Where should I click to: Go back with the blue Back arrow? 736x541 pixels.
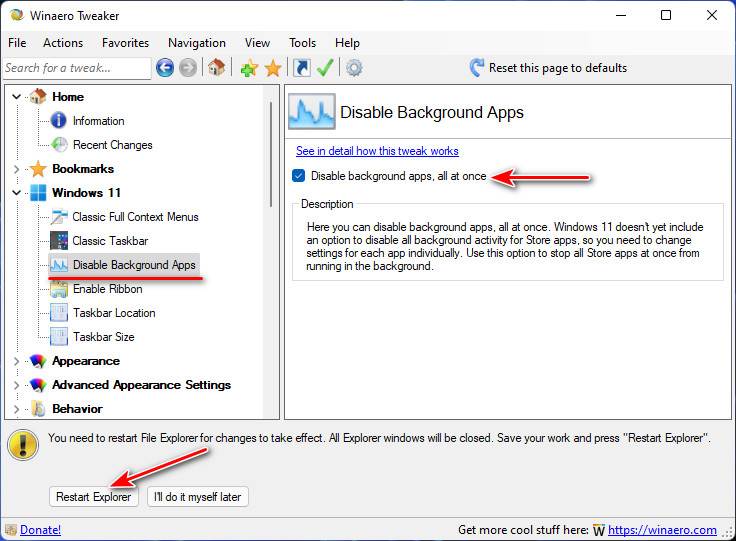tap(165, 68)
